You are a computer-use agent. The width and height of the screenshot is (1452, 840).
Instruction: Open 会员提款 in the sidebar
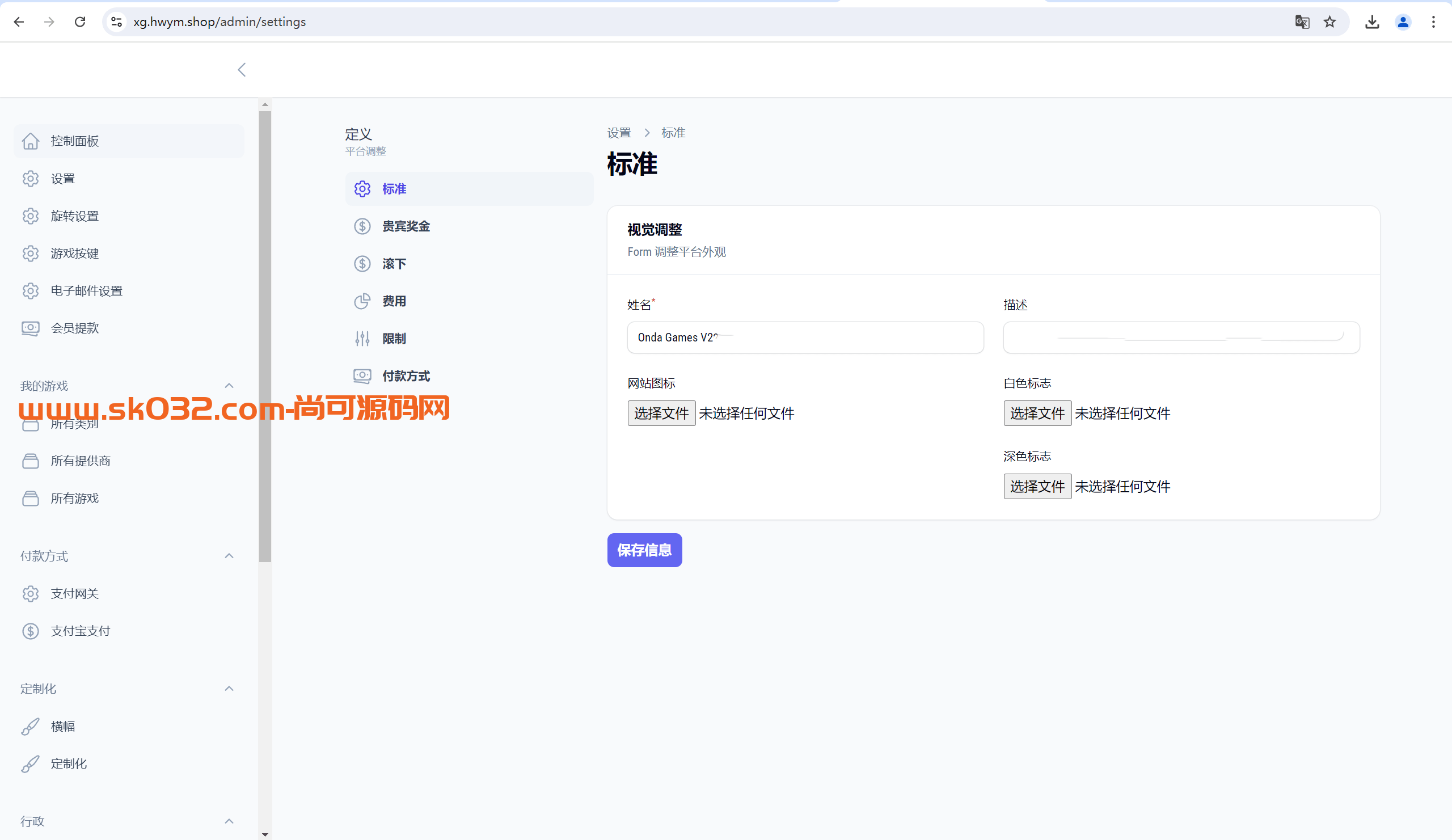point(129,328)
